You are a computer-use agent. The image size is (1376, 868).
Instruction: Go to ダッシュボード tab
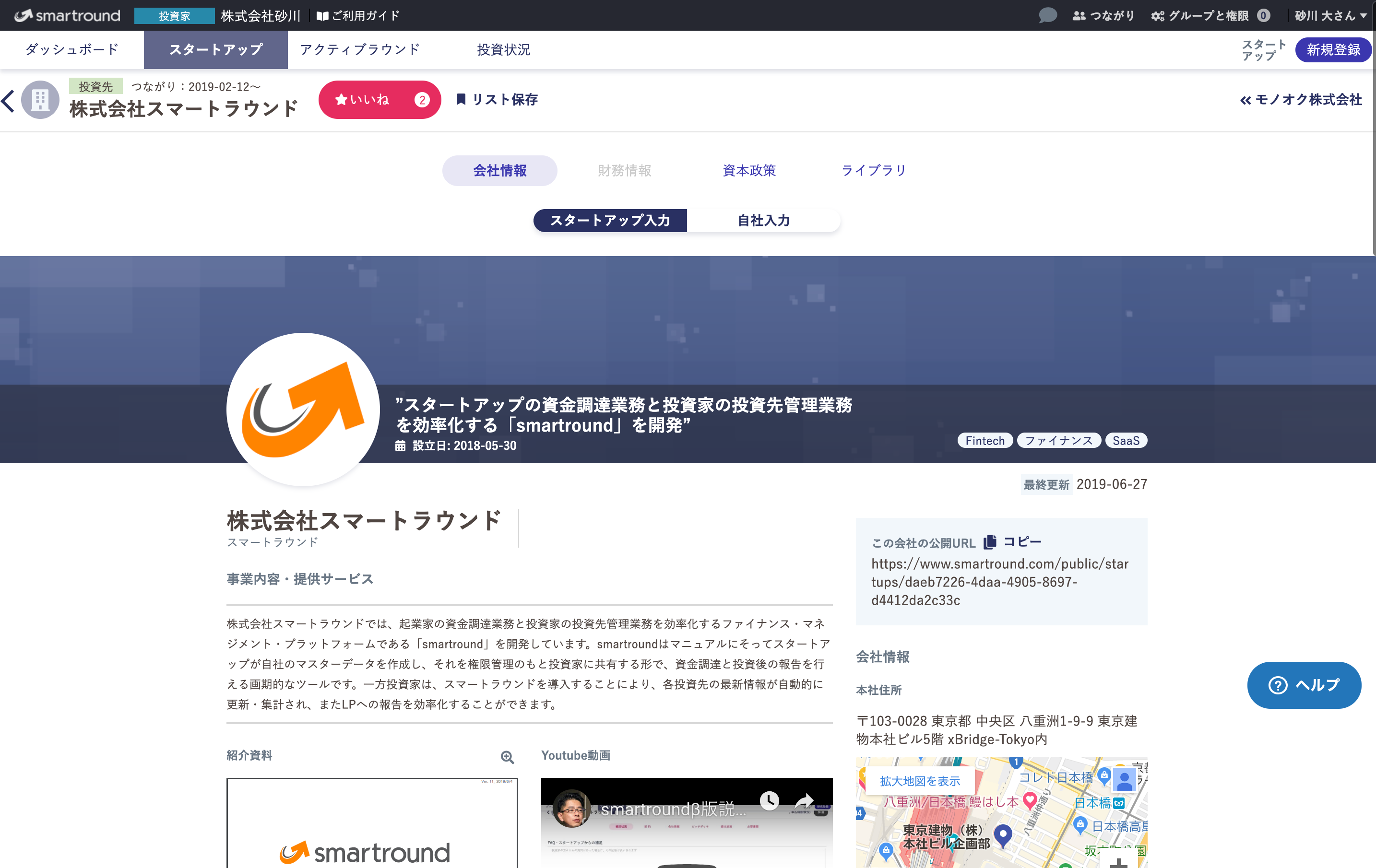coord(72,50)
